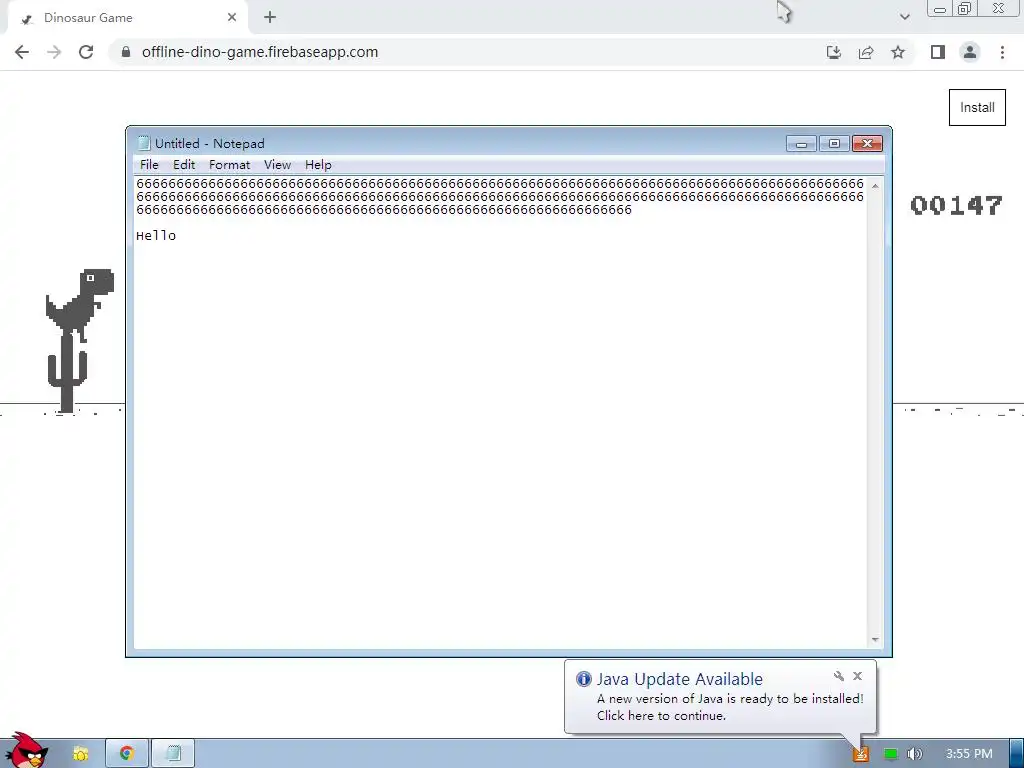
Task: Click Notepad scrollbar up arrow
Action: 875,186
